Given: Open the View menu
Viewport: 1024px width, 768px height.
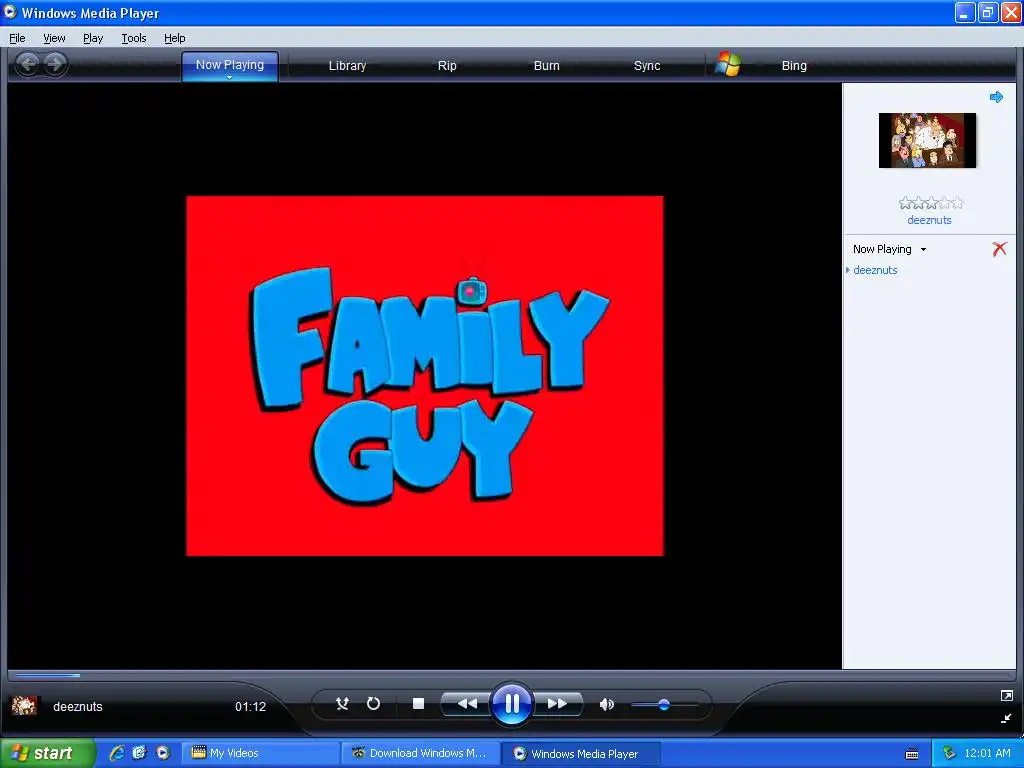Looking at the screenshot, I should point(54,38).
